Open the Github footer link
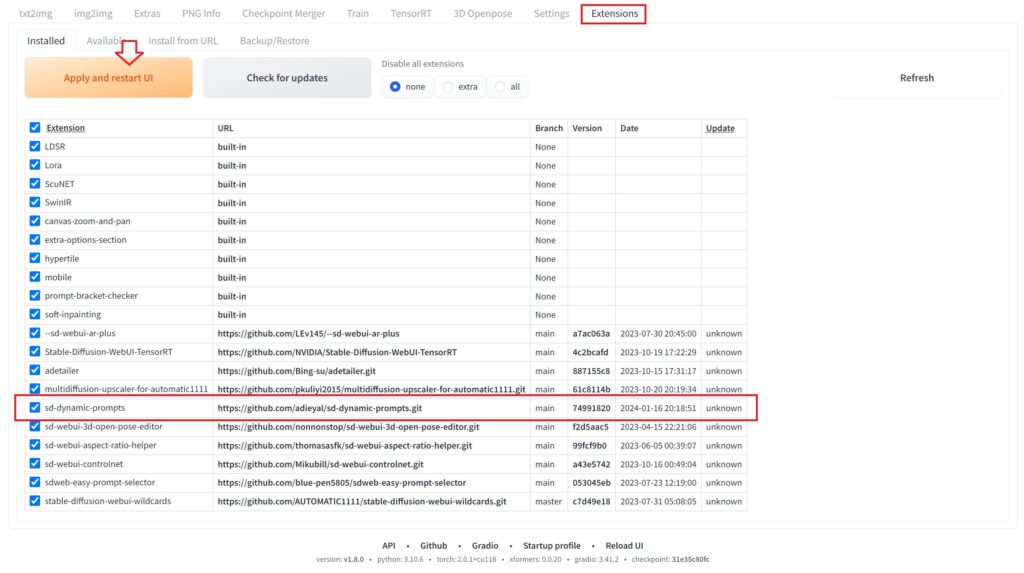Screen dimensions: 1024x573 pyautogui.click(x=433, y=546)
